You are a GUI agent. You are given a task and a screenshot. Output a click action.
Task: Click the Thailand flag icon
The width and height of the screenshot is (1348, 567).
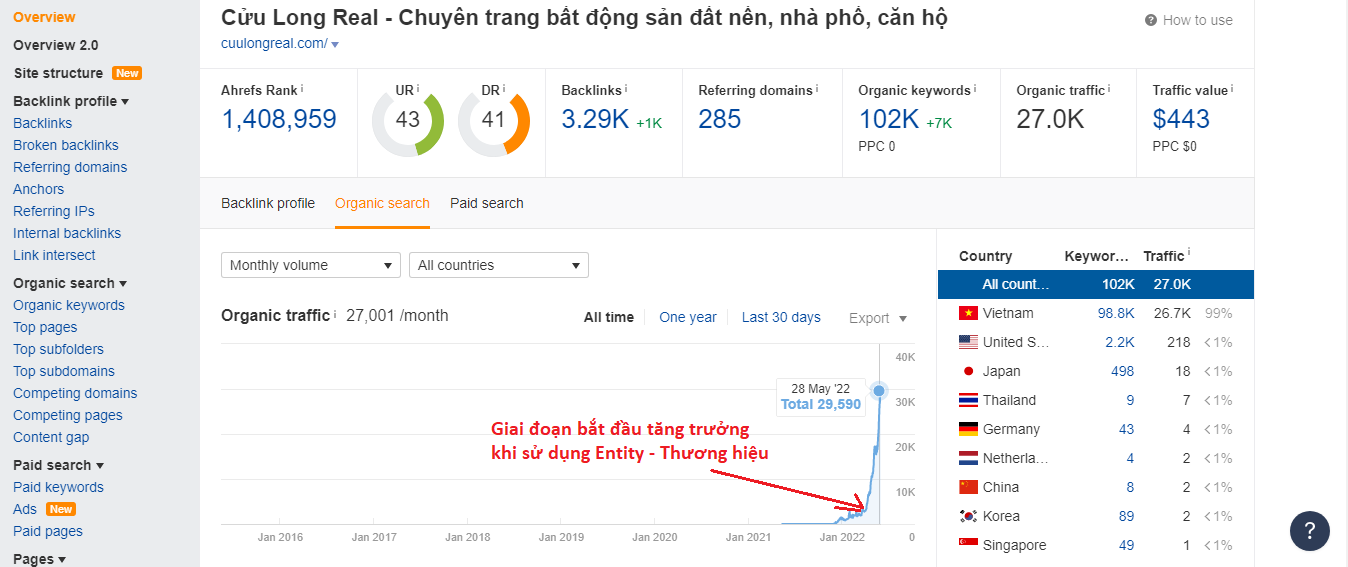(x=968, y=400)
